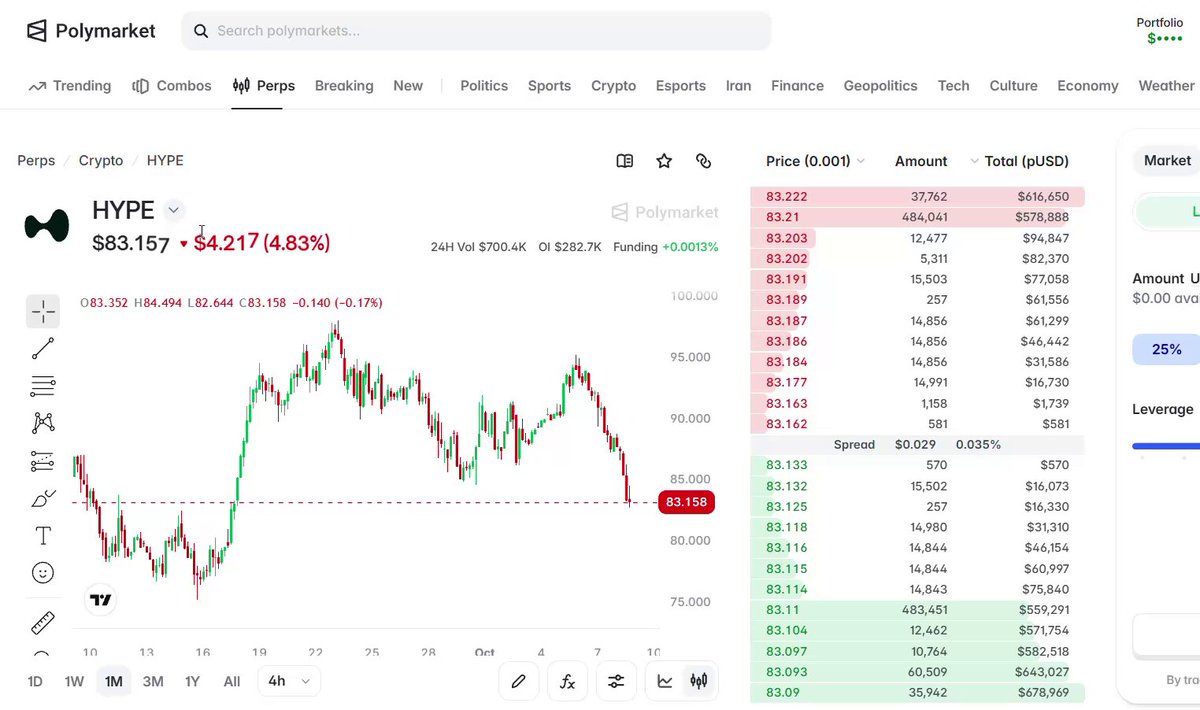Image resolution: width=1200 pixels, height=710 pixels.
Task: Click the pencil draw button below chart
Action: coord(518,682)
